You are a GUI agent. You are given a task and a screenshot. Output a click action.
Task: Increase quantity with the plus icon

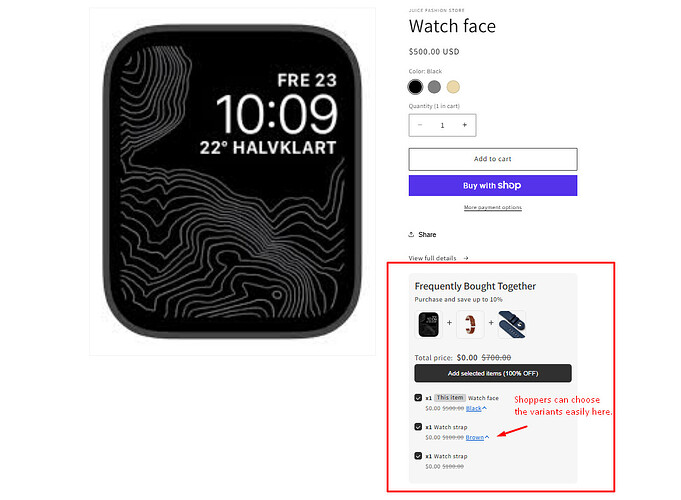click(x=464, y=125)
